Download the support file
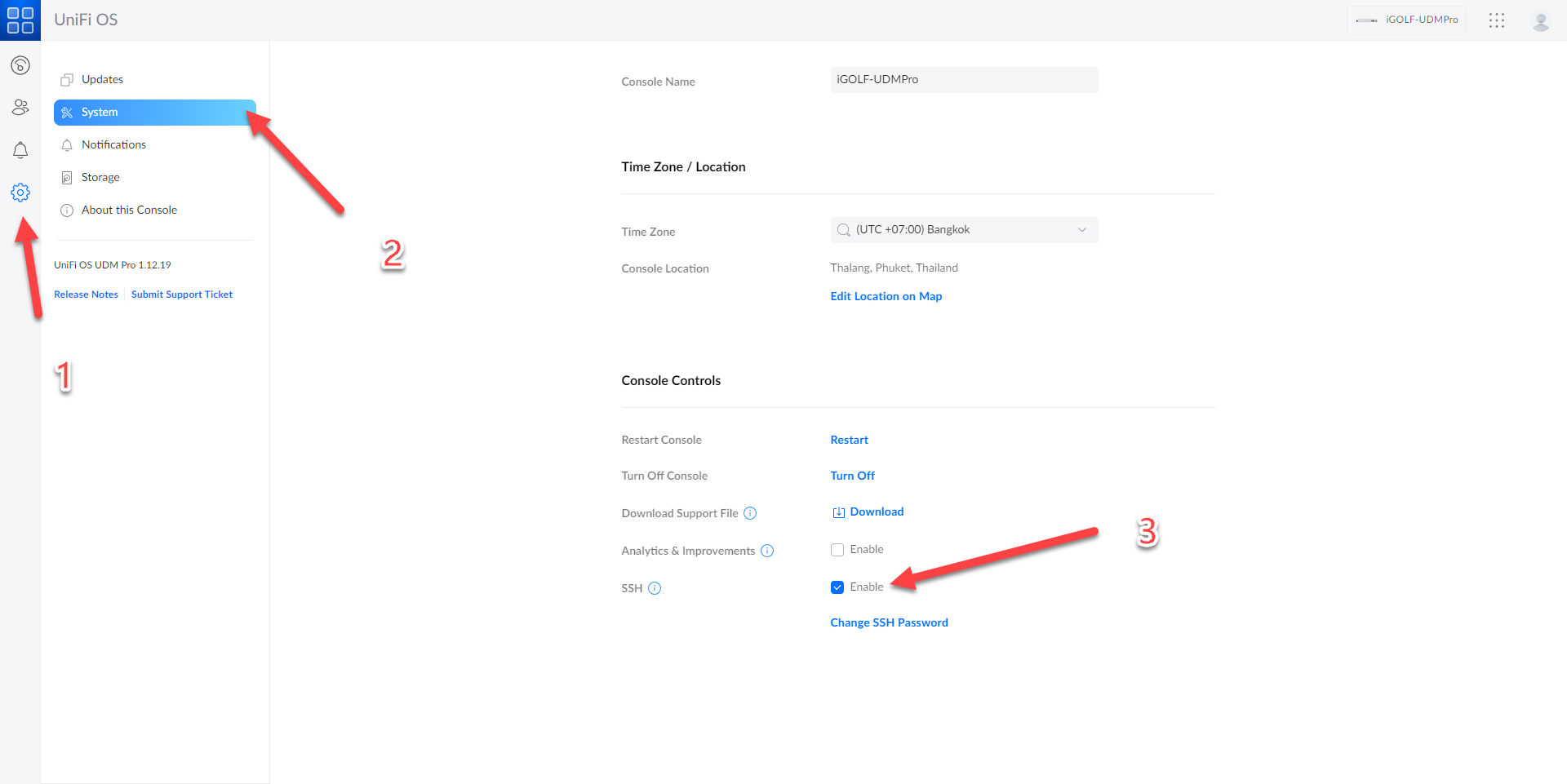1567x784 pixels. coord(868,512)
